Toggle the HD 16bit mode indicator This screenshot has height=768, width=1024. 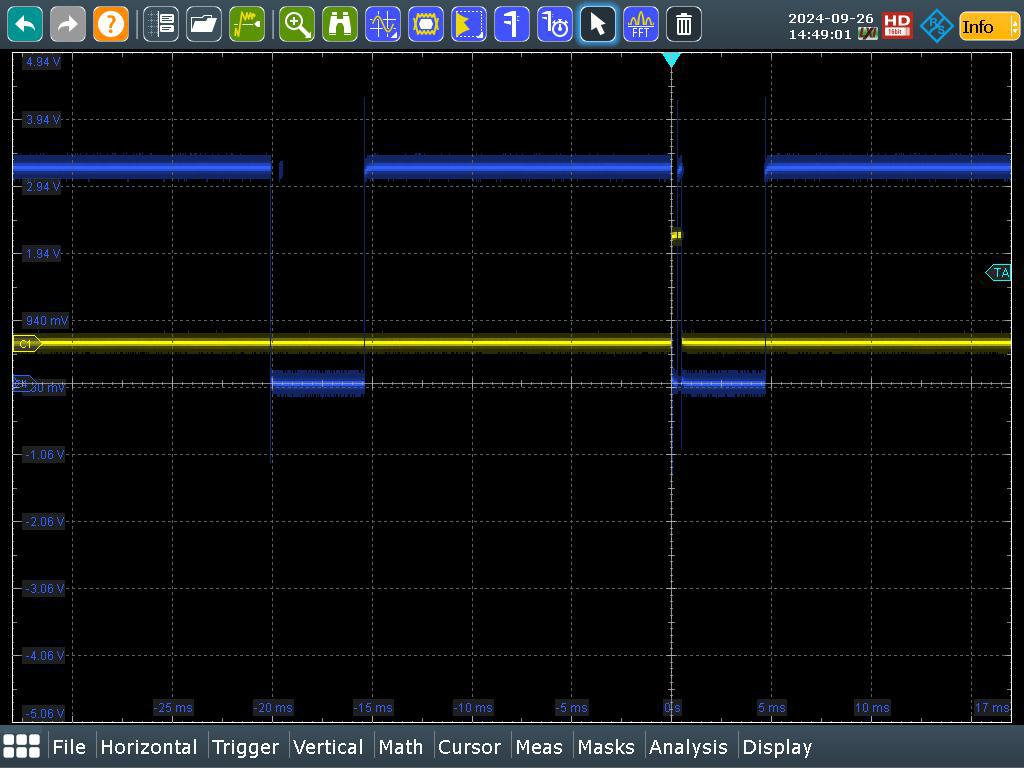click(x=897, y=26)
